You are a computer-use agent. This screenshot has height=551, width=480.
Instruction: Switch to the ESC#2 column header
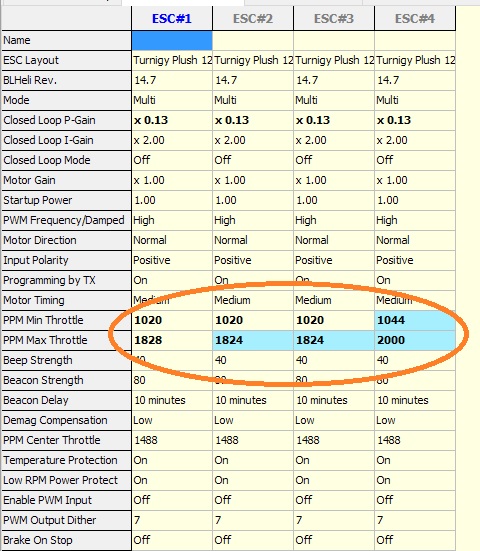(x=253, y=19)
